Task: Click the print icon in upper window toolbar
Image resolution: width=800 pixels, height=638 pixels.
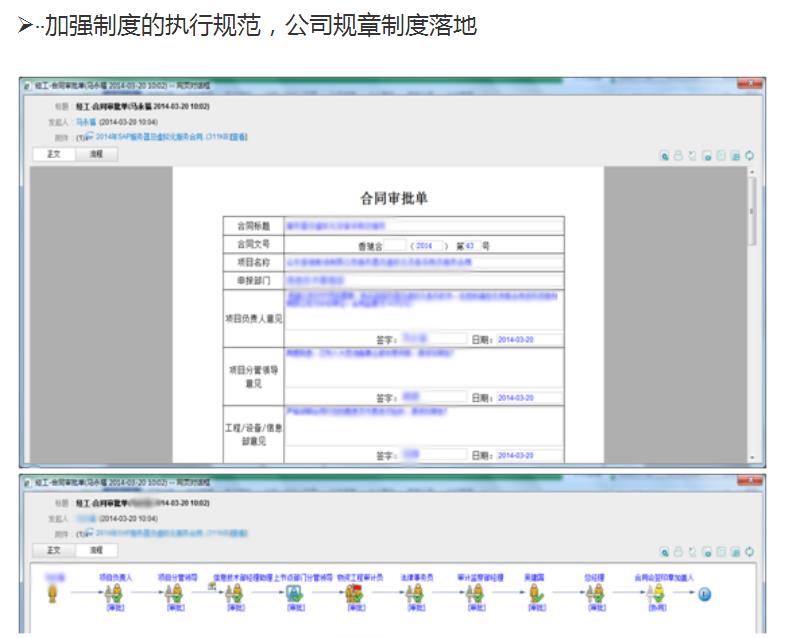Action: (678, 156)
